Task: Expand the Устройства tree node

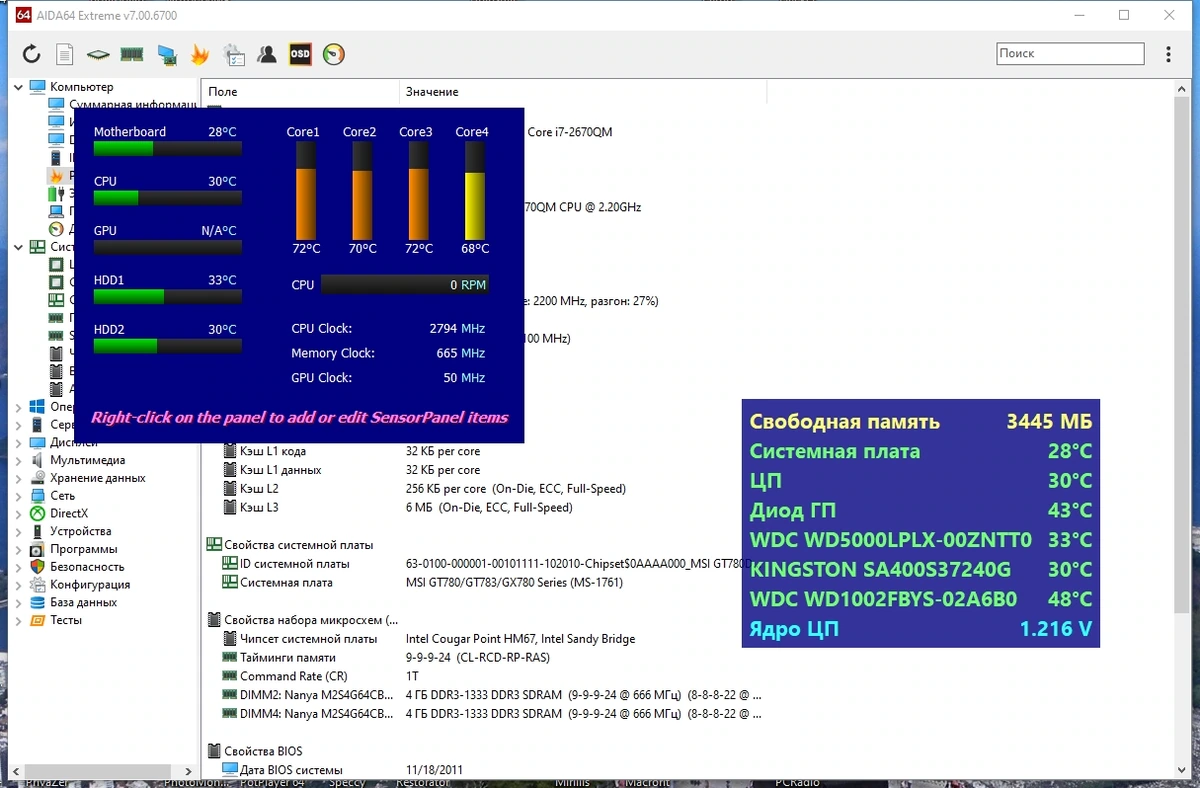Action: tap(18, 531)
